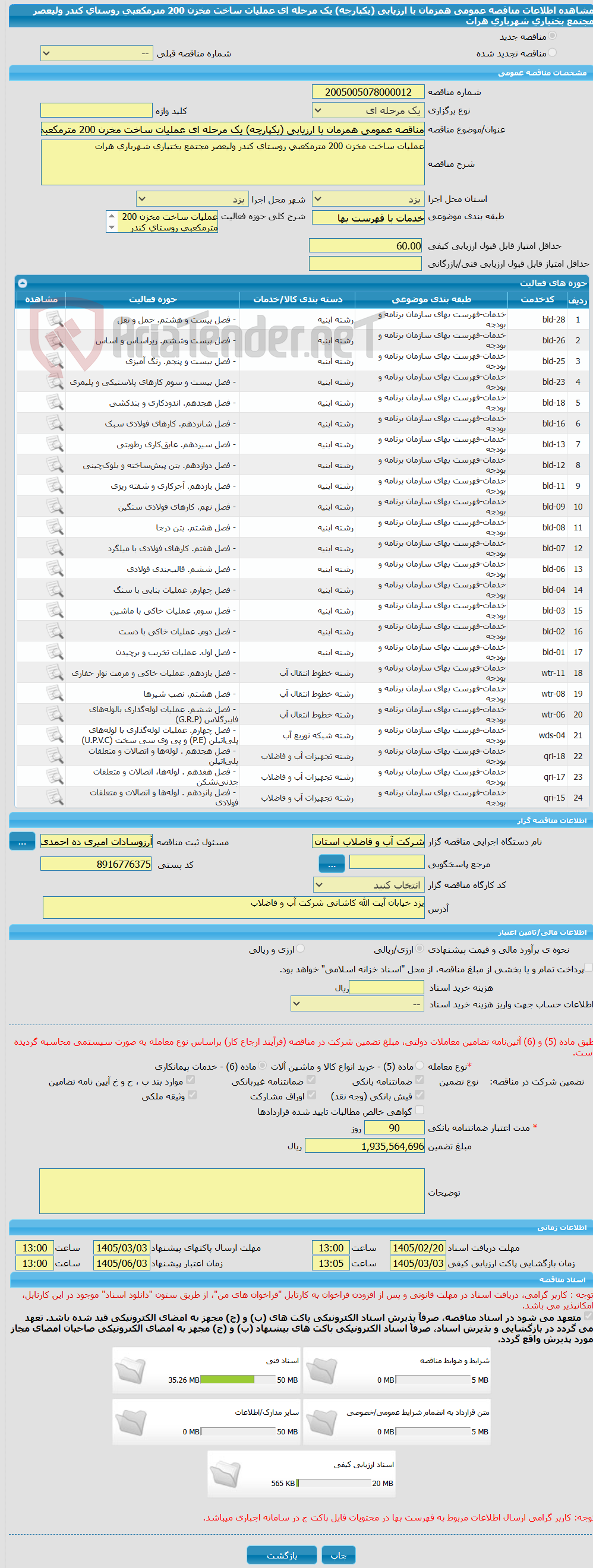View details icon for row bld-16

[x=55, y=423]
